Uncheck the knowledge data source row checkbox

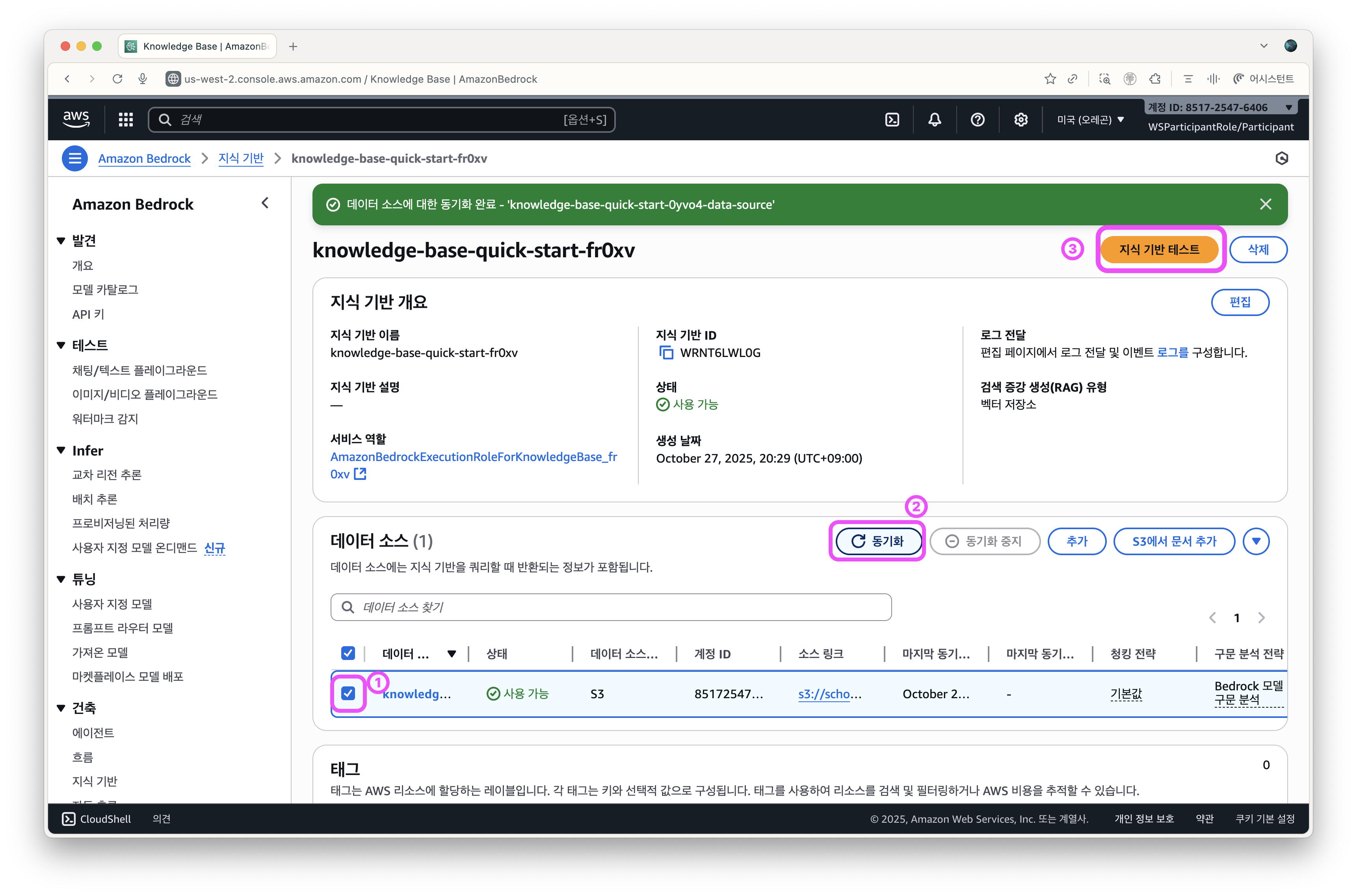[x=348, y=693]
